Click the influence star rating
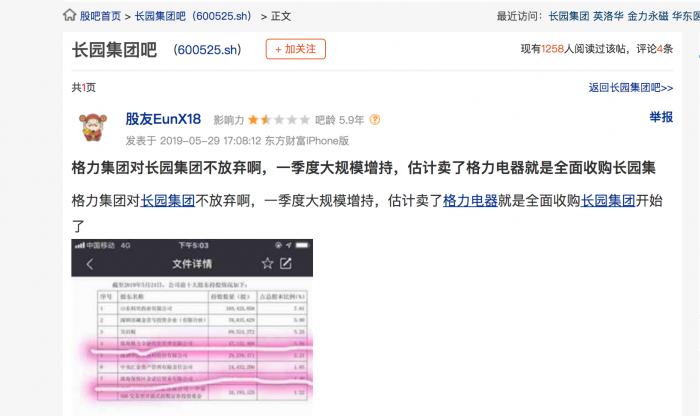Viewport: 700px width, 416px height. tap(279, 120)
